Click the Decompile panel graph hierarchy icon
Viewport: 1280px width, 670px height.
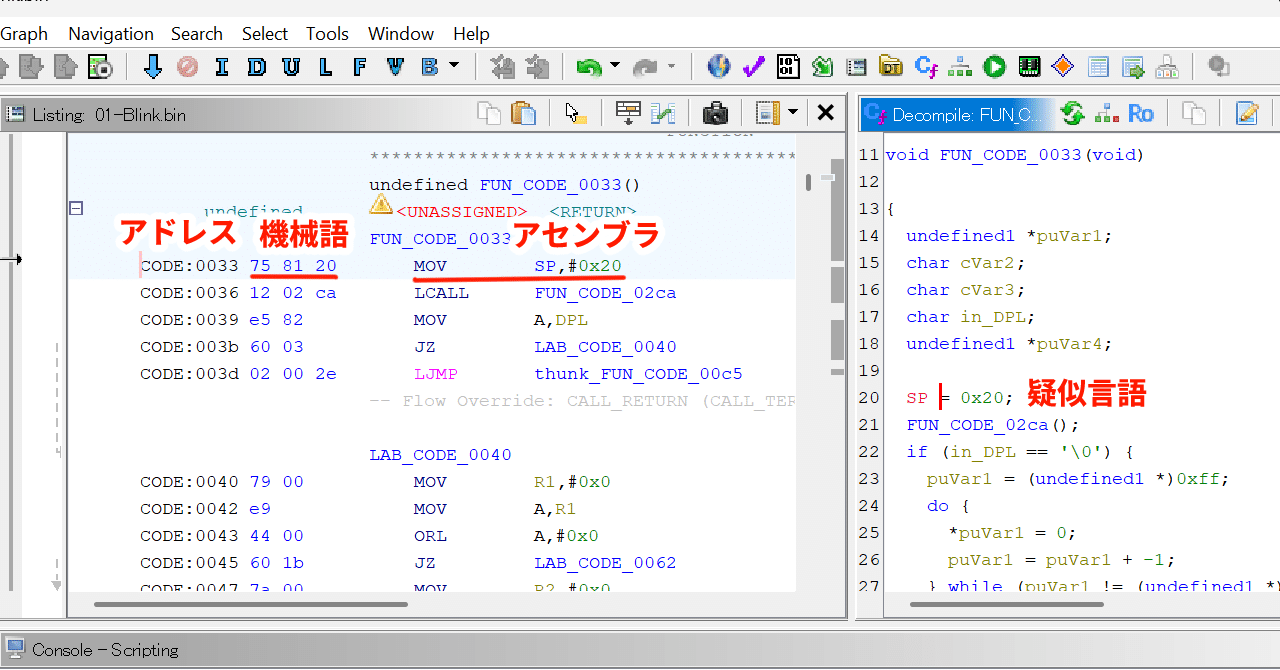(1107, 114)
